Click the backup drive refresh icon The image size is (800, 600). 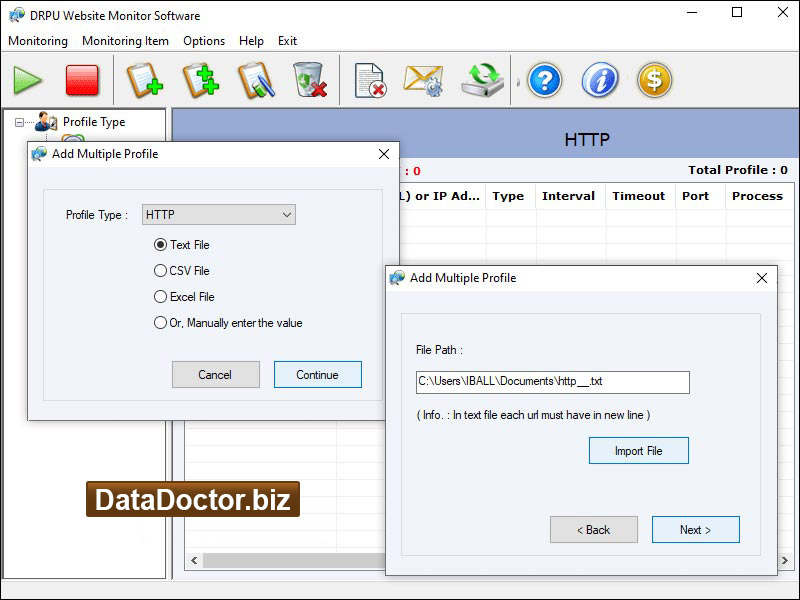click(483, 80)
